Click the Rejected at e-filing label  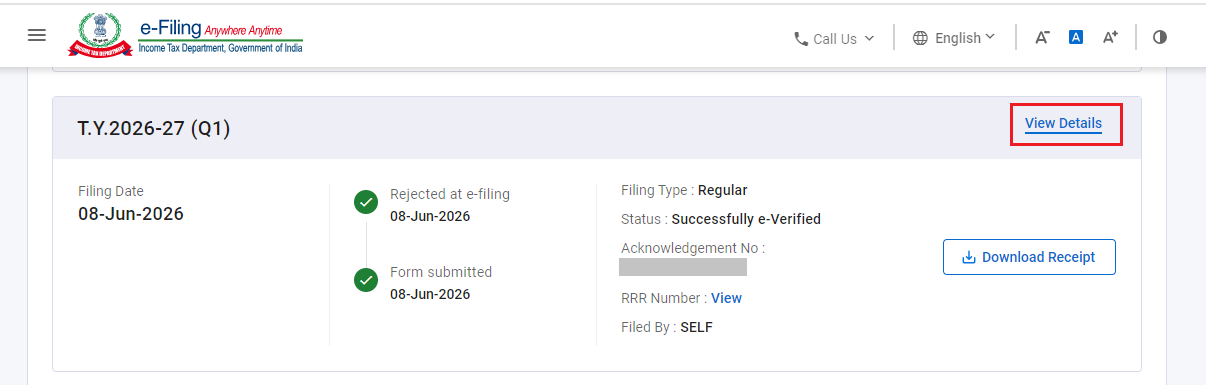coord(450,194)
